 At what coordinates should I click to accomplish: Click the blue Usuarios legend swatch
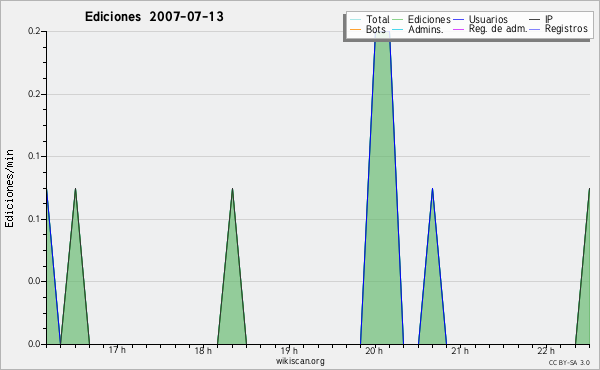coord(458,20)
